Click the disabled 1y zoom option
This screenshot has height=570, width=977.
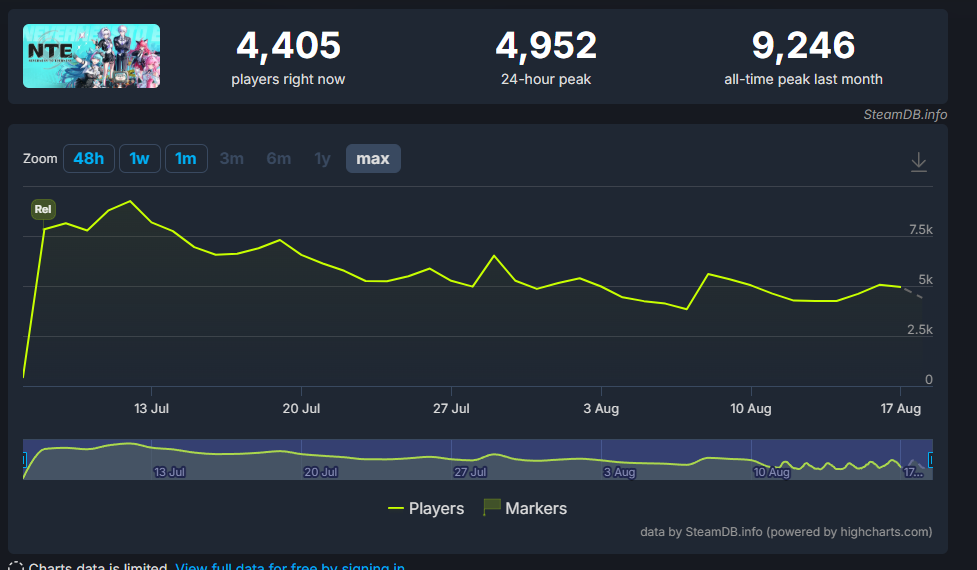click(322, 158)
